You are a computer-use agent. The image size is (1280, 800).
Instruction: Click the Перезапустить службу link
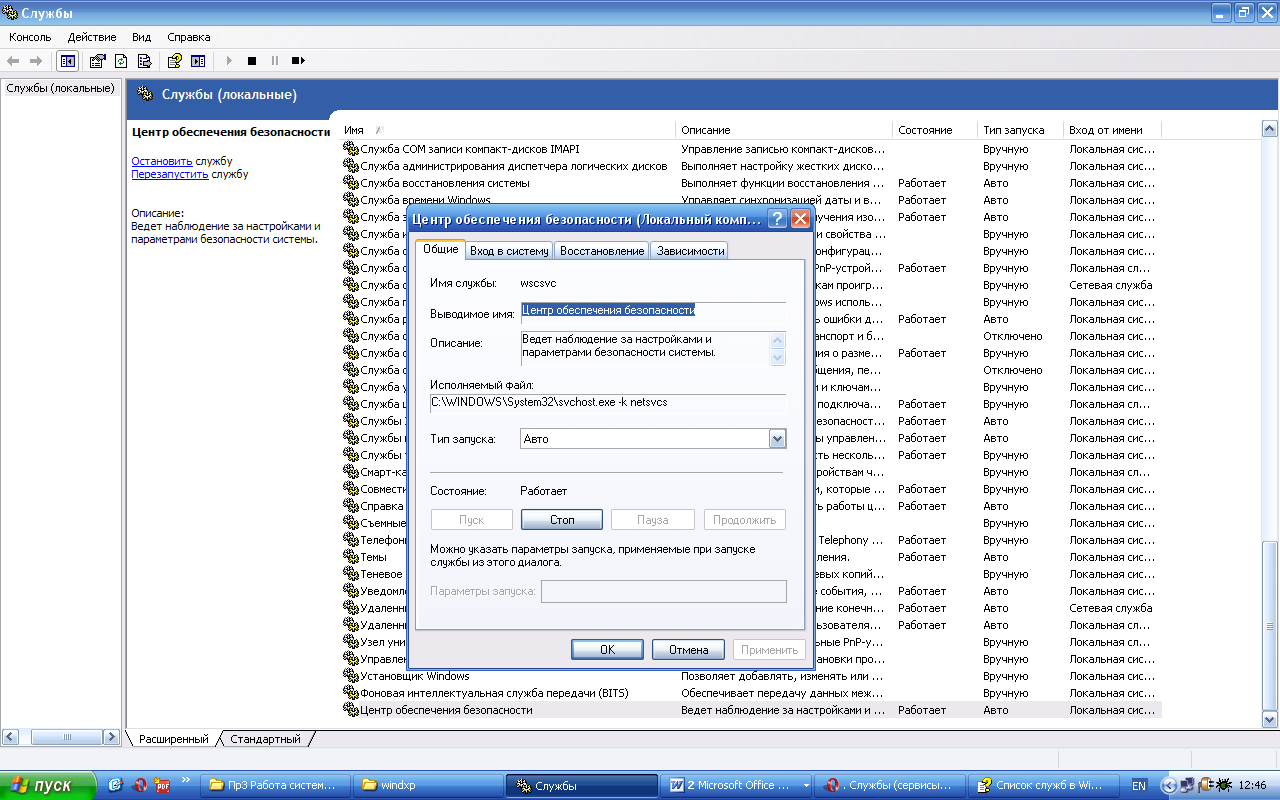click(170, 174)
